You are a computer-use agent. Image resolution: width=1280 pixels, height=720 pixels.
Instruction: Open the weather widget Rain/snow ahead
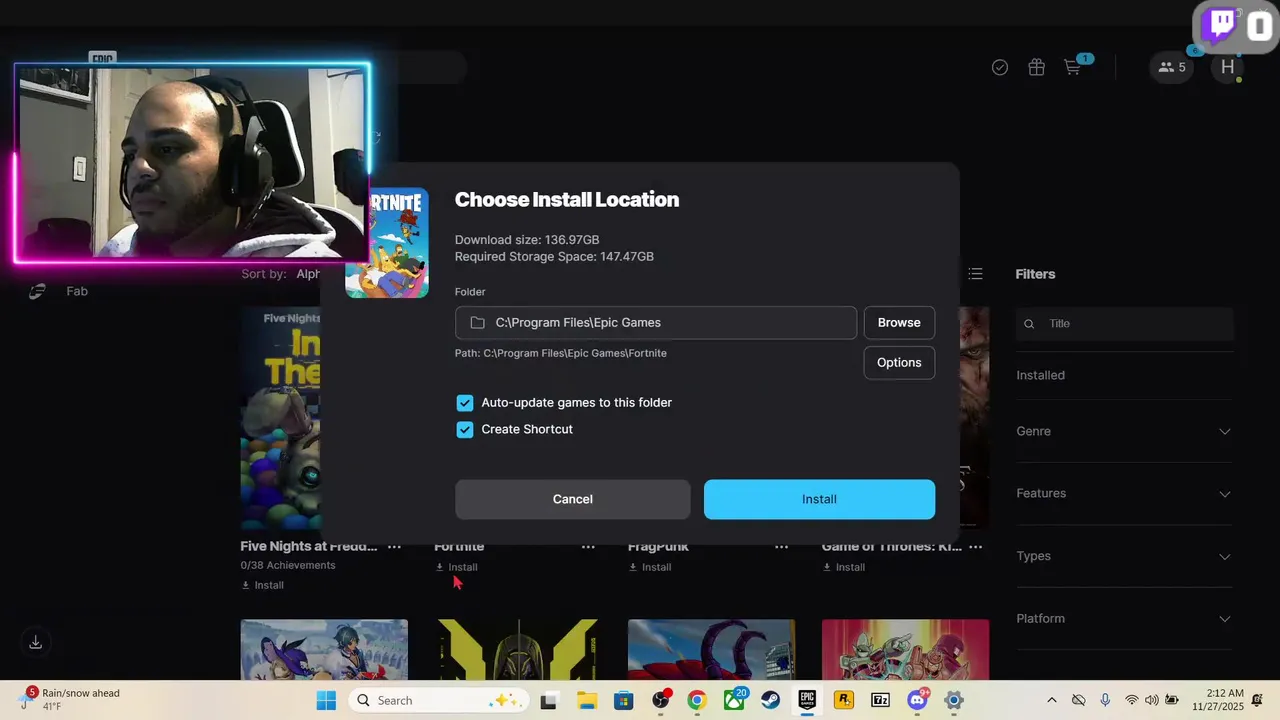(x=68, y=700)
